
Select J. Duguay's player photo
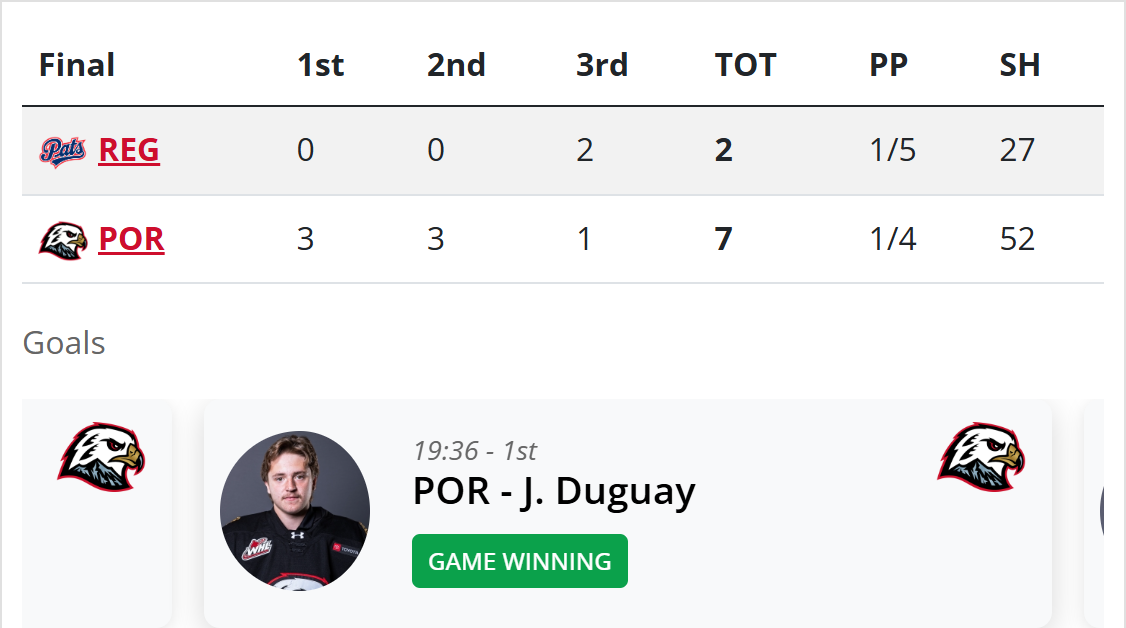pos(295,510)
